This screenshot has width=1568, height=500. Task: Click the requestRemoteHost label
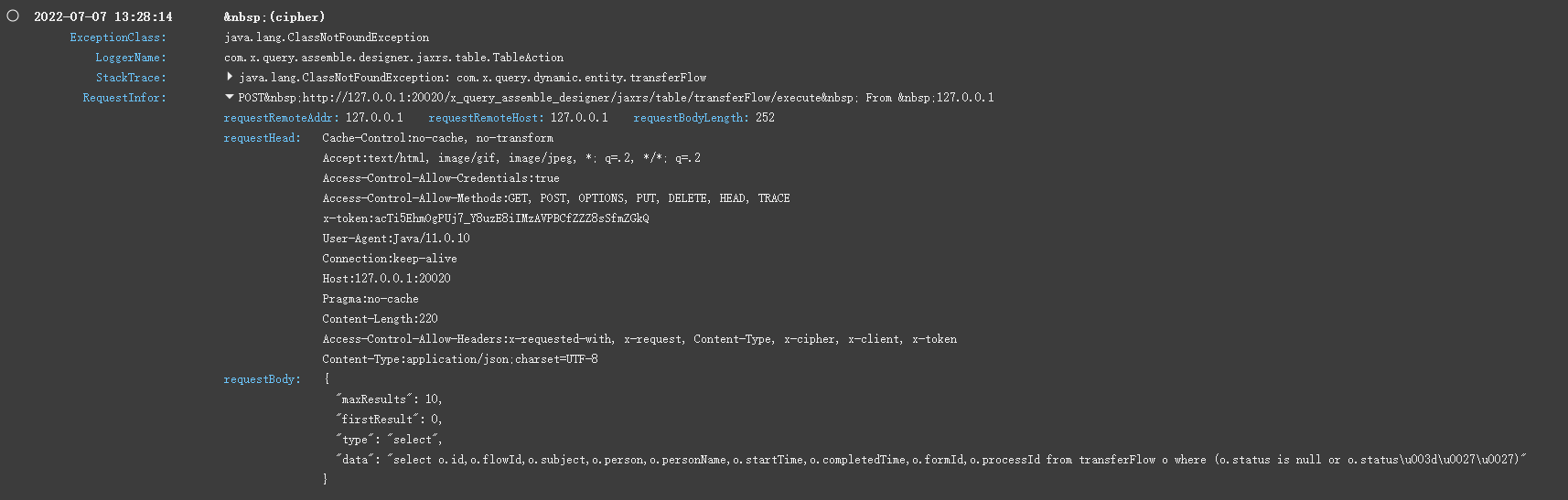486,118
